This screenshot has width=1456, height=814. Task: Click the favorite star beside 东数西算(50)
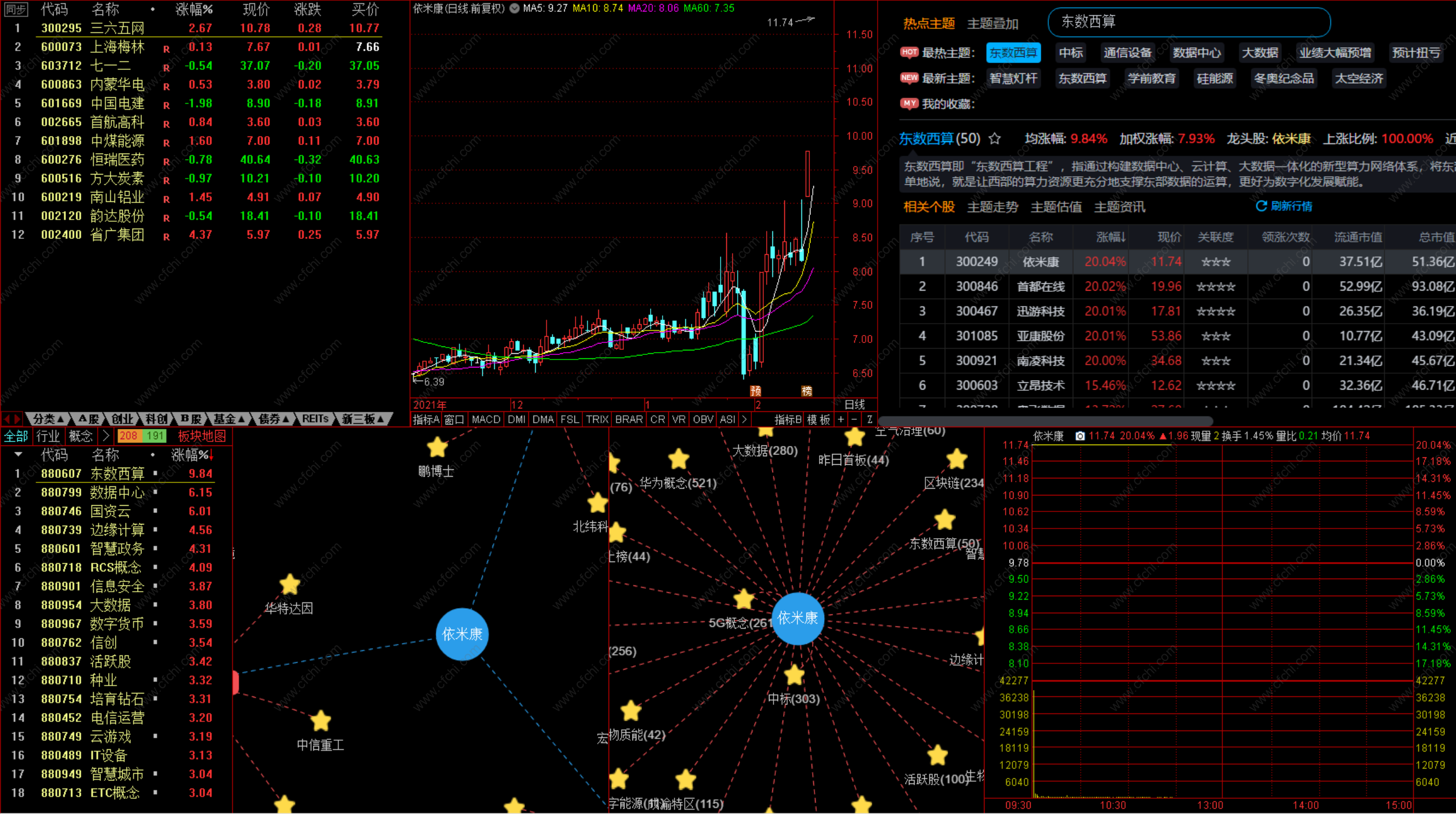(x=995, y=139)
